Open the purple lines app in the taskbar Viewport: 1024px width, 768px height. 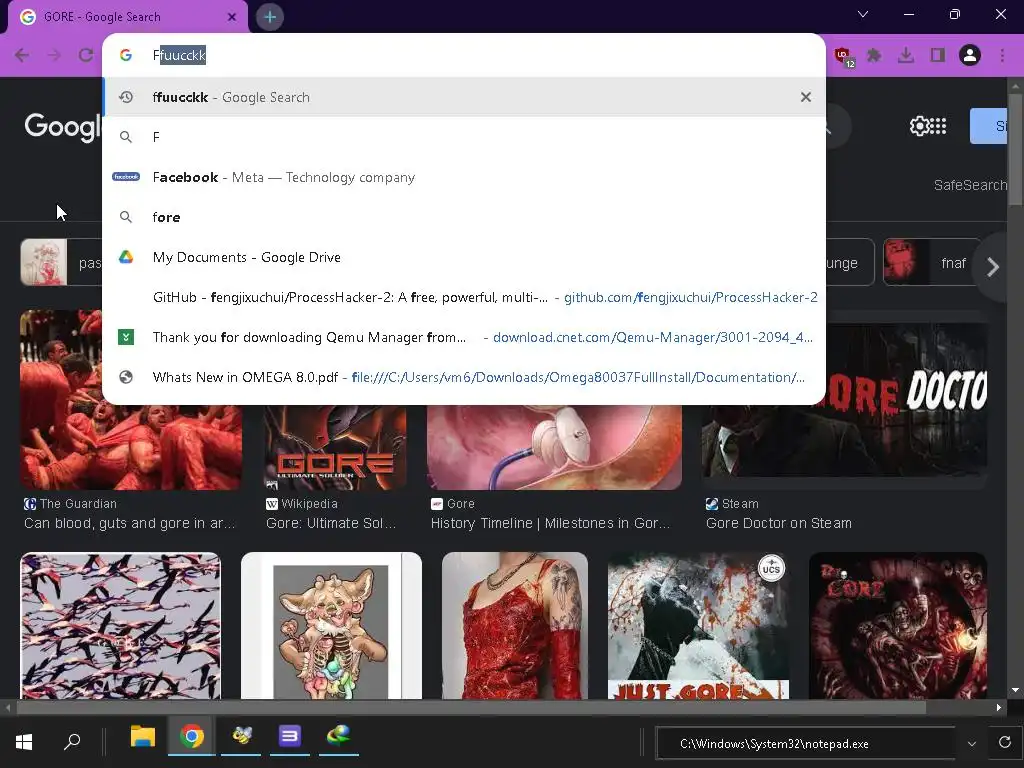click(289, 737)
